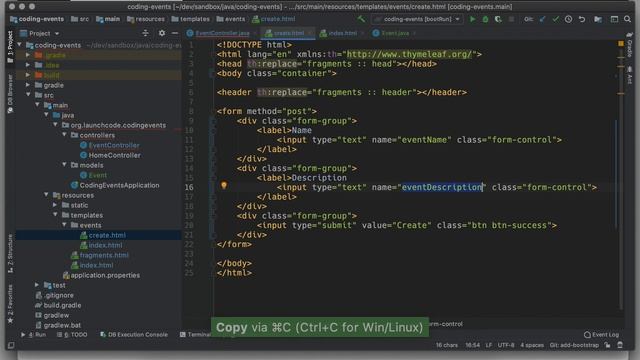Open Project Structure folder icon in toolbar

point(598,19)
